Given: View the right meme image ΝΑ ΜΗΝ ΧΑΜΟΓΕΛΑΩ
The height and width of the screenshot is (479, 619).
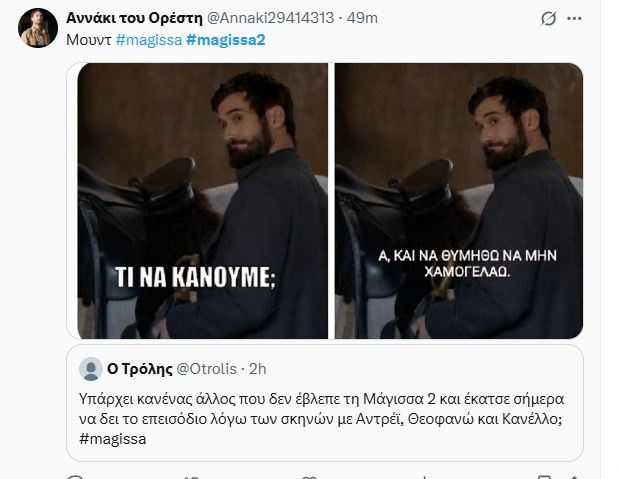Looking at the screenshot, I should pyautogui.click(x=459, y=201).
